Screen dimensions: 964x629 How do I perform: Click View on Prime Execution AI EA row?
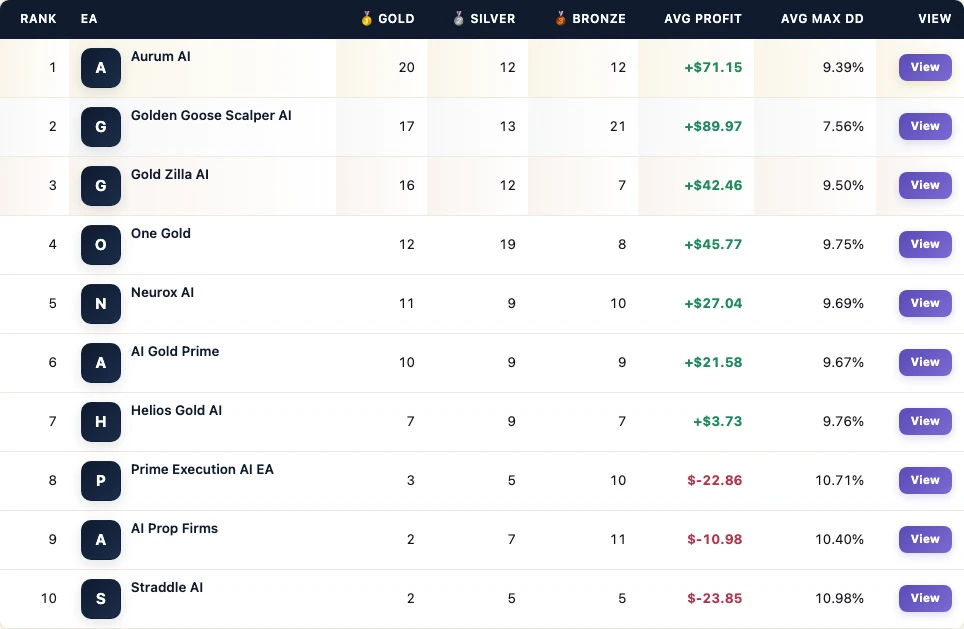pos(925,480)
